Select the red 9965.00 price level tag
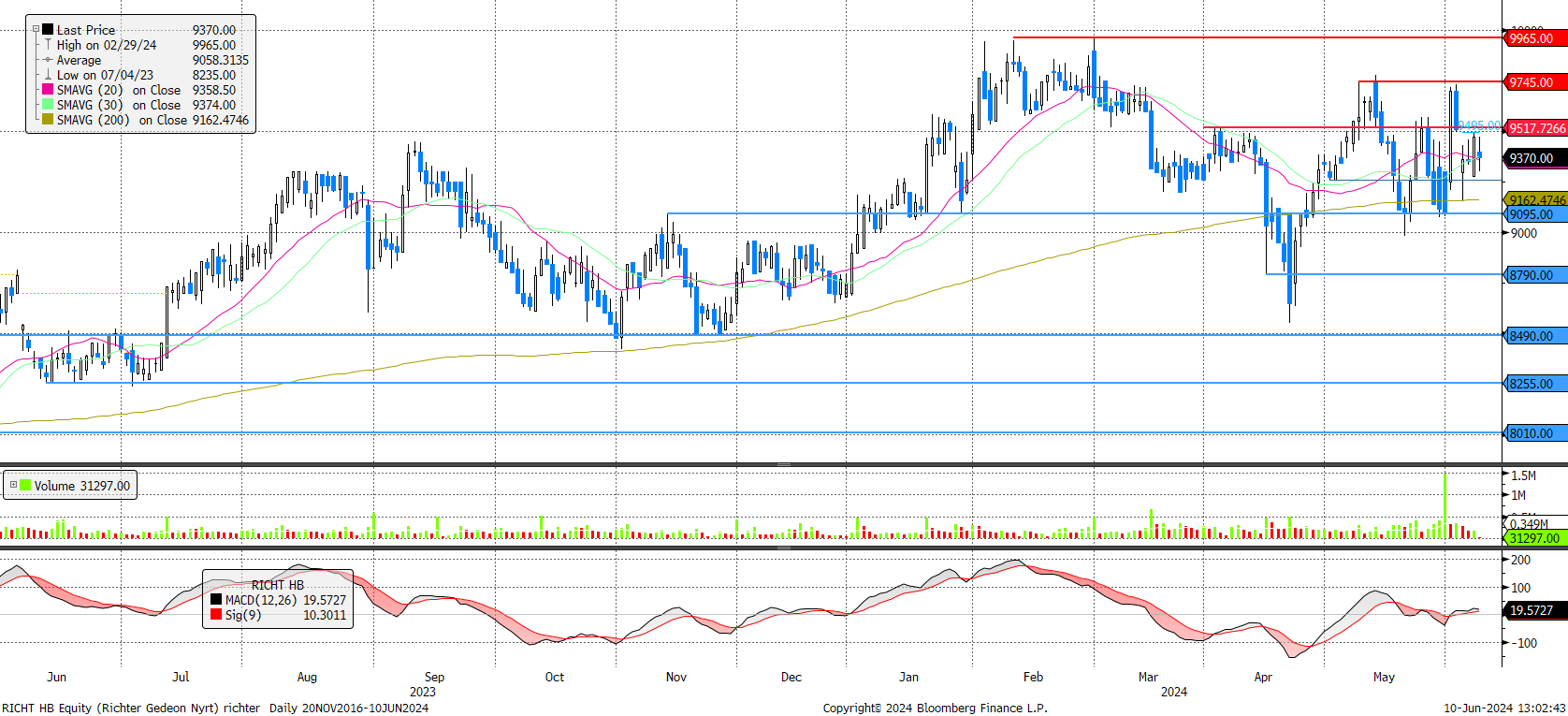Viewport: 1568px width, 716px height. pos(1534,38)
